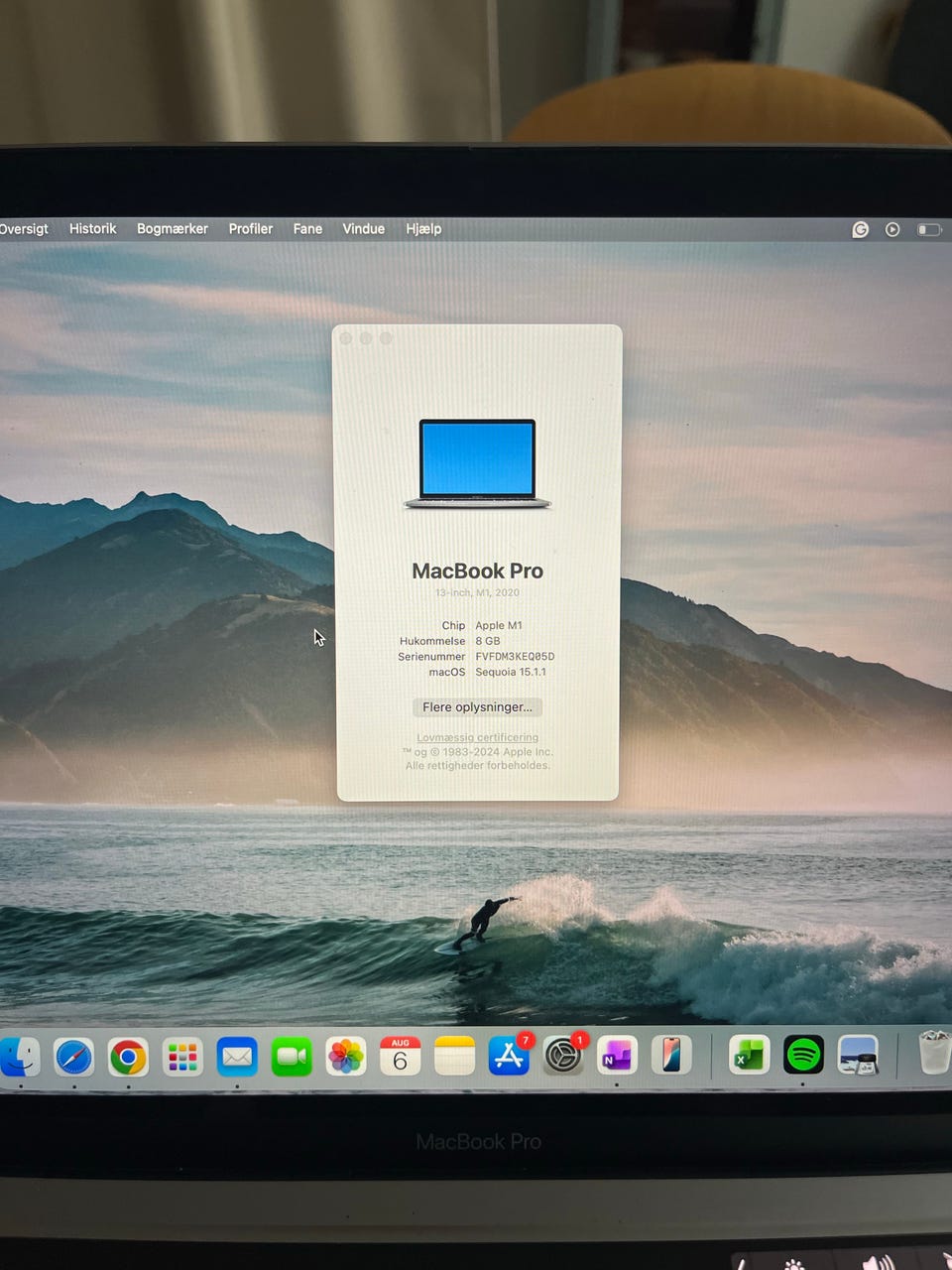
Task: Open the Fane menu
Action: 307,229
